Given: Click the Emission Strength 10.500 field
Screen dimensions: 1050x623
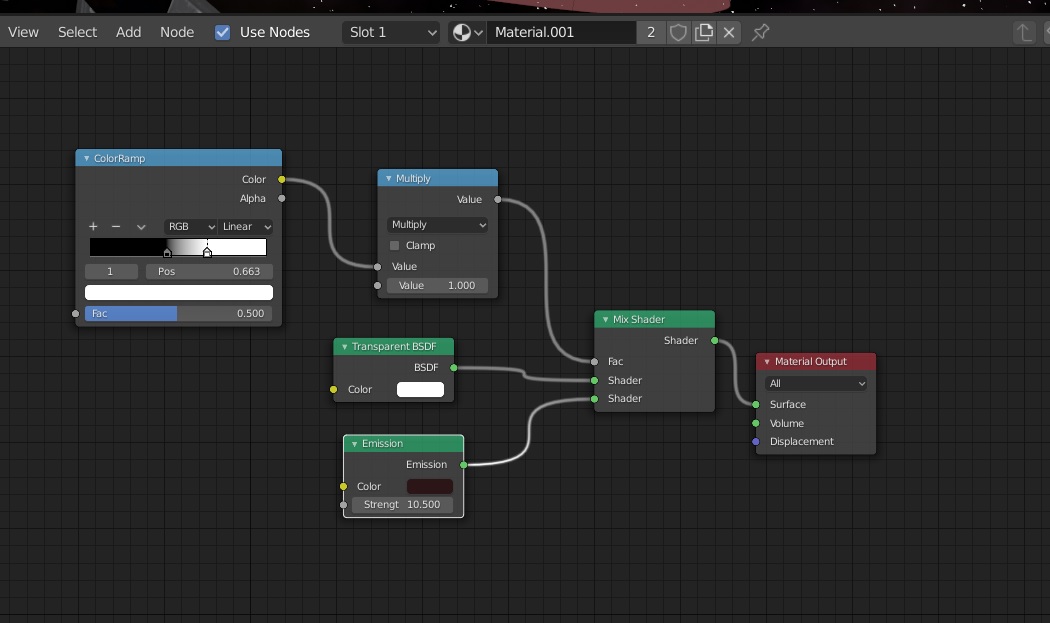Looking at the screenshot, I should pyautogui.click(x=402, y=504).
